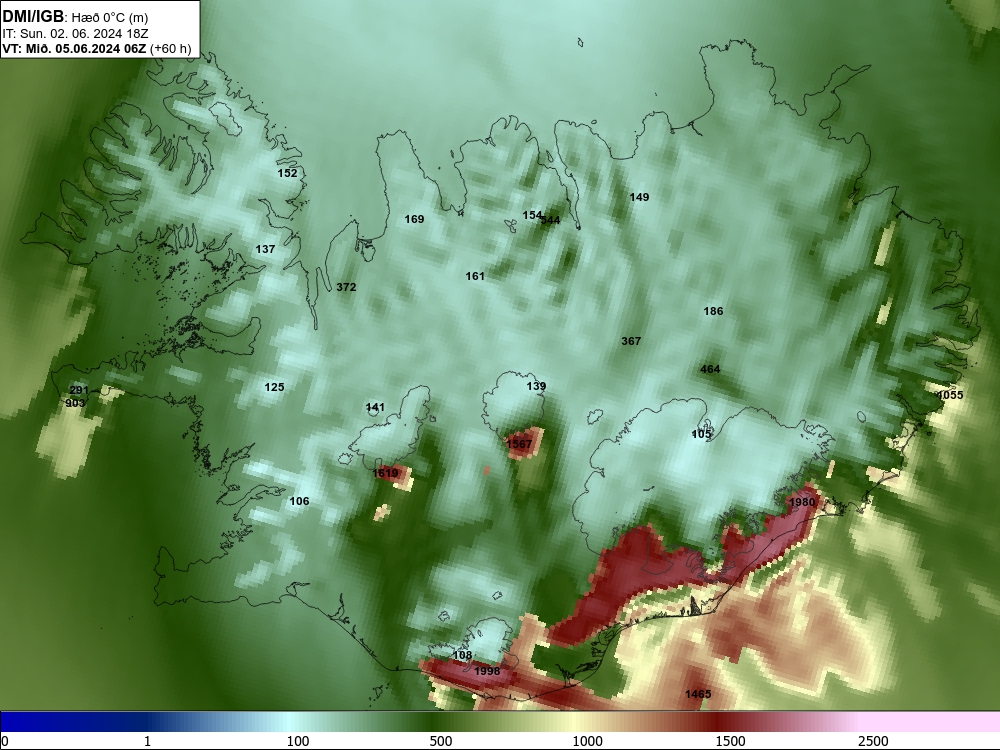Click the map value 154

point(531,215)
